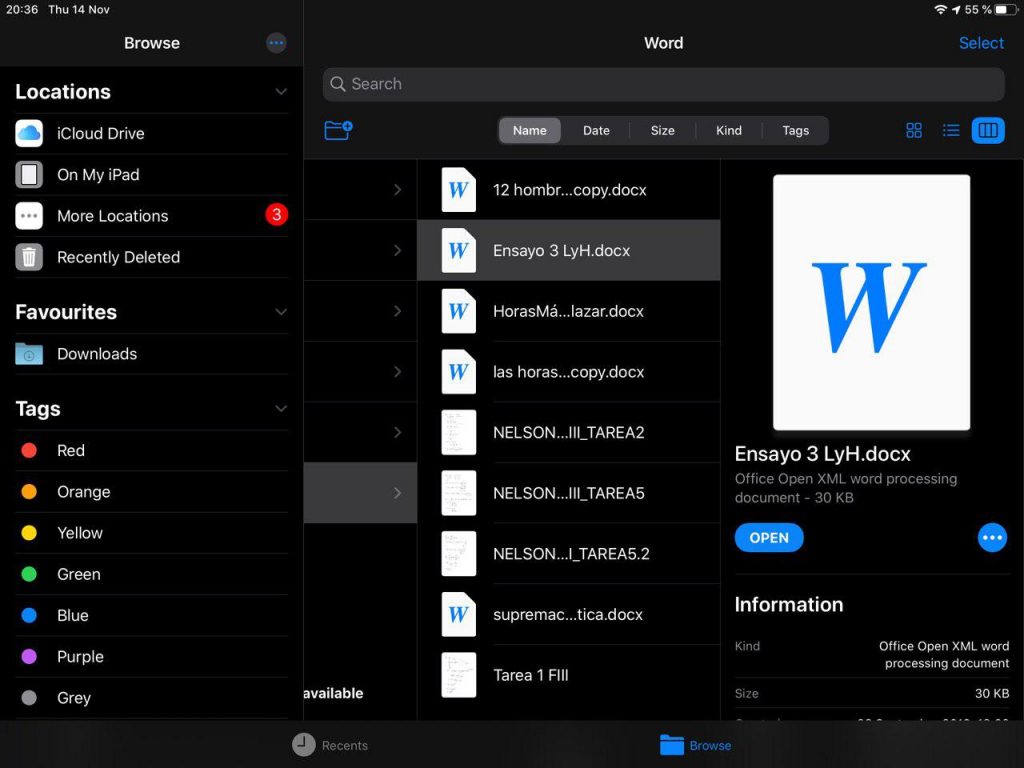Tap the Search field
1024x768 pixels.
663,84
